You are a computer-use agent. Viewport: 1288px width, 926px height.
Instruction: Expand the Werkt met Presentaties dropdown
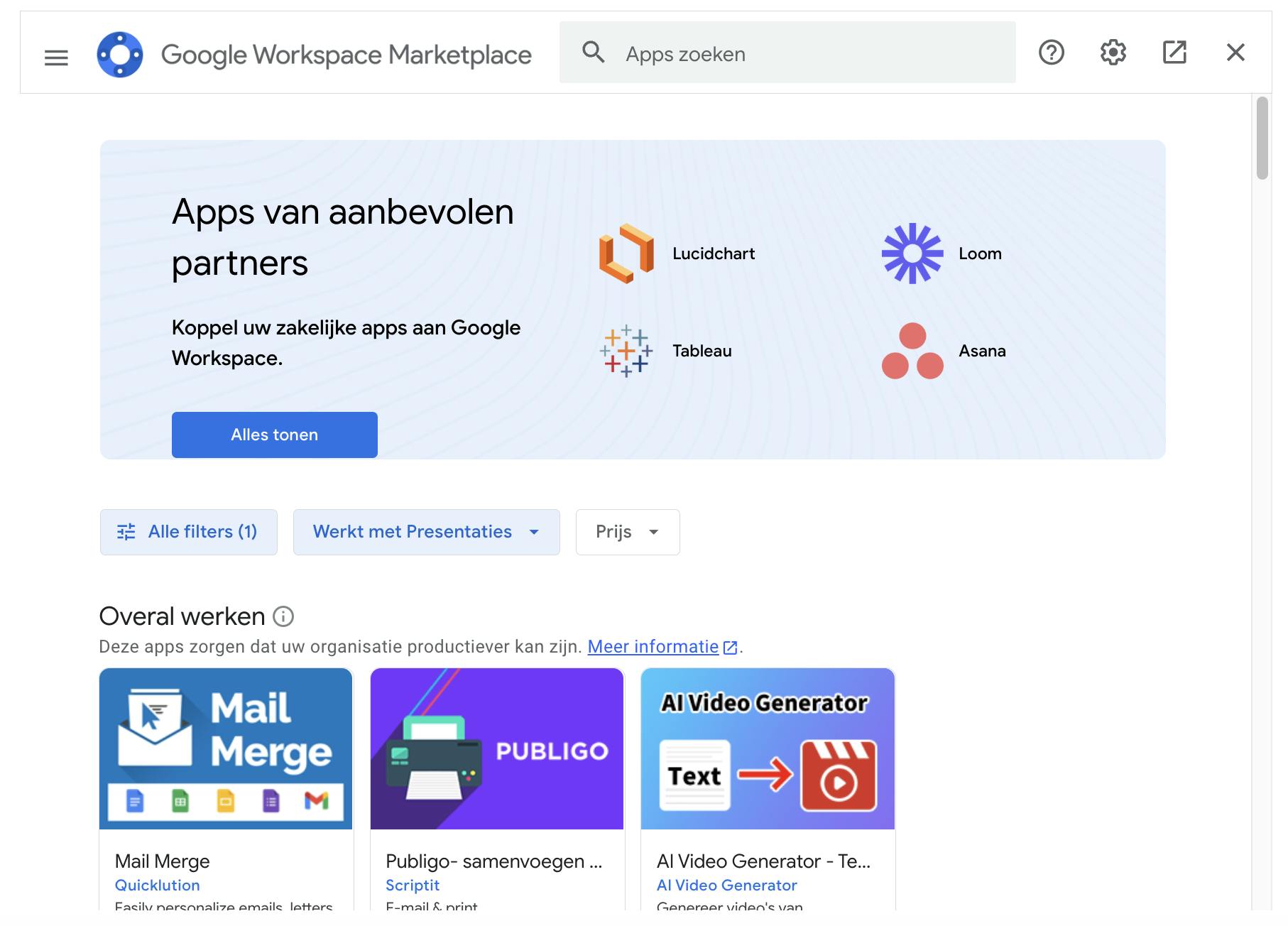coord(427,532)
